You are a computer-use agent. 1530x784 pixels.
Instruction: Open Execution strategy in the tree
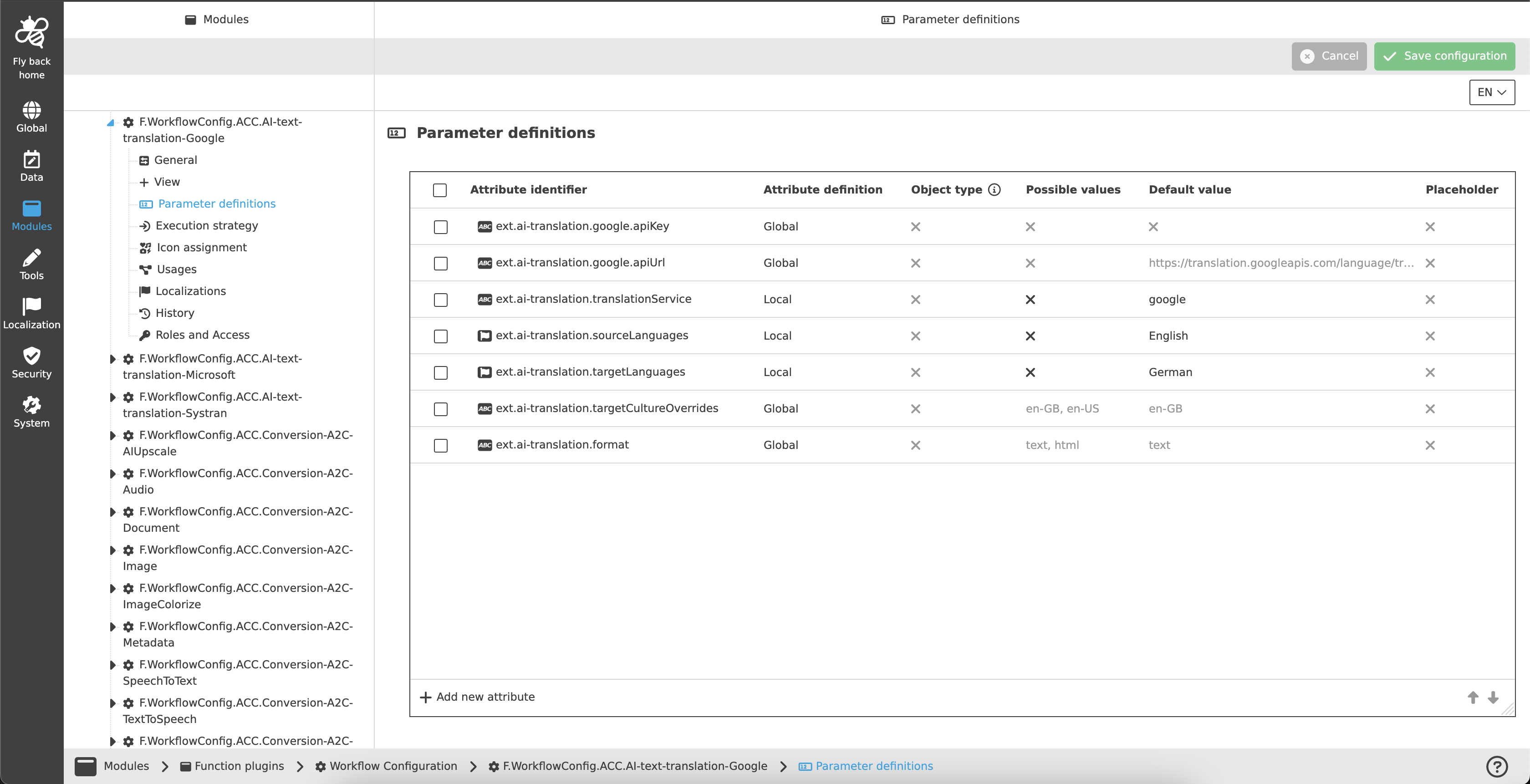207,225
